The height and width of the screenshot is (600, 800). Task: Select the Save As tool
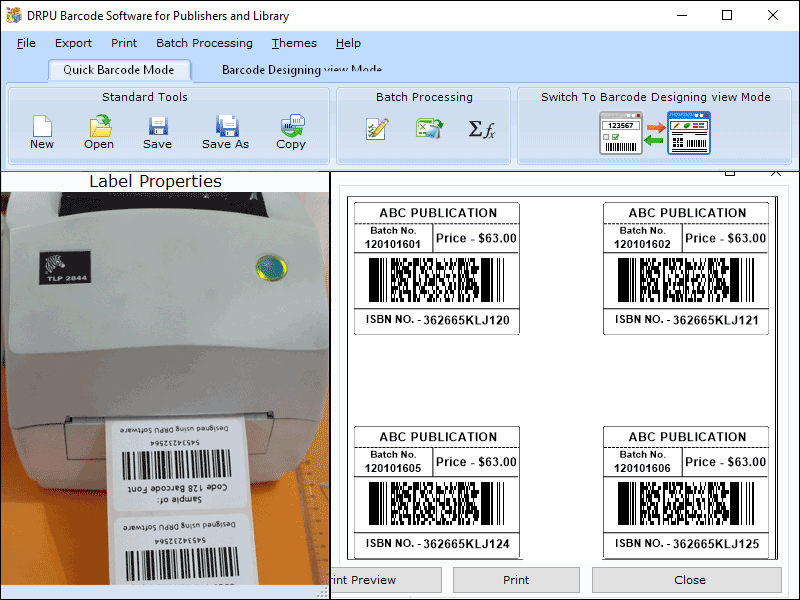225,131
